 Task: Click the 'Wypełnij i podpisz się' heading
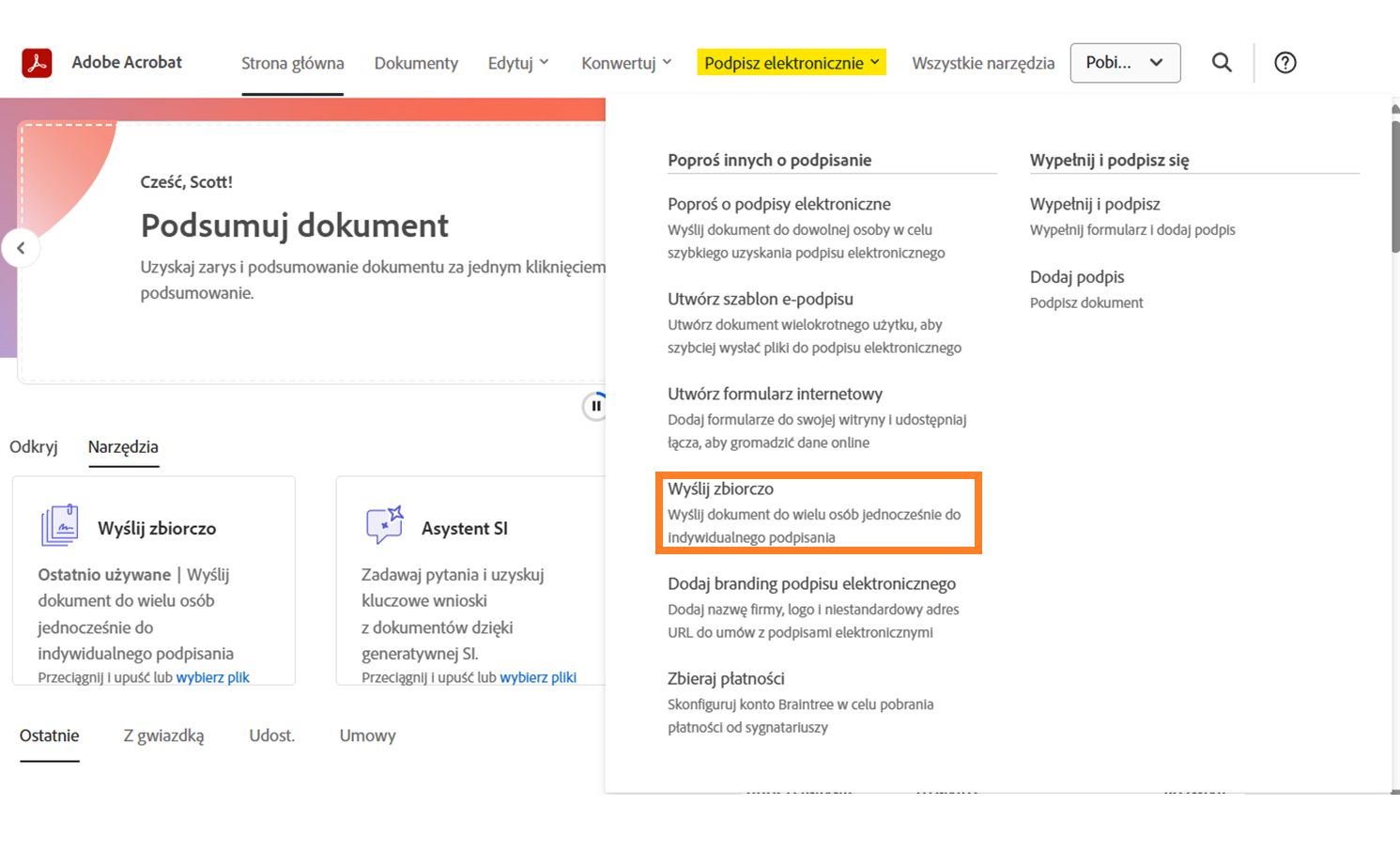(1110, 160)
